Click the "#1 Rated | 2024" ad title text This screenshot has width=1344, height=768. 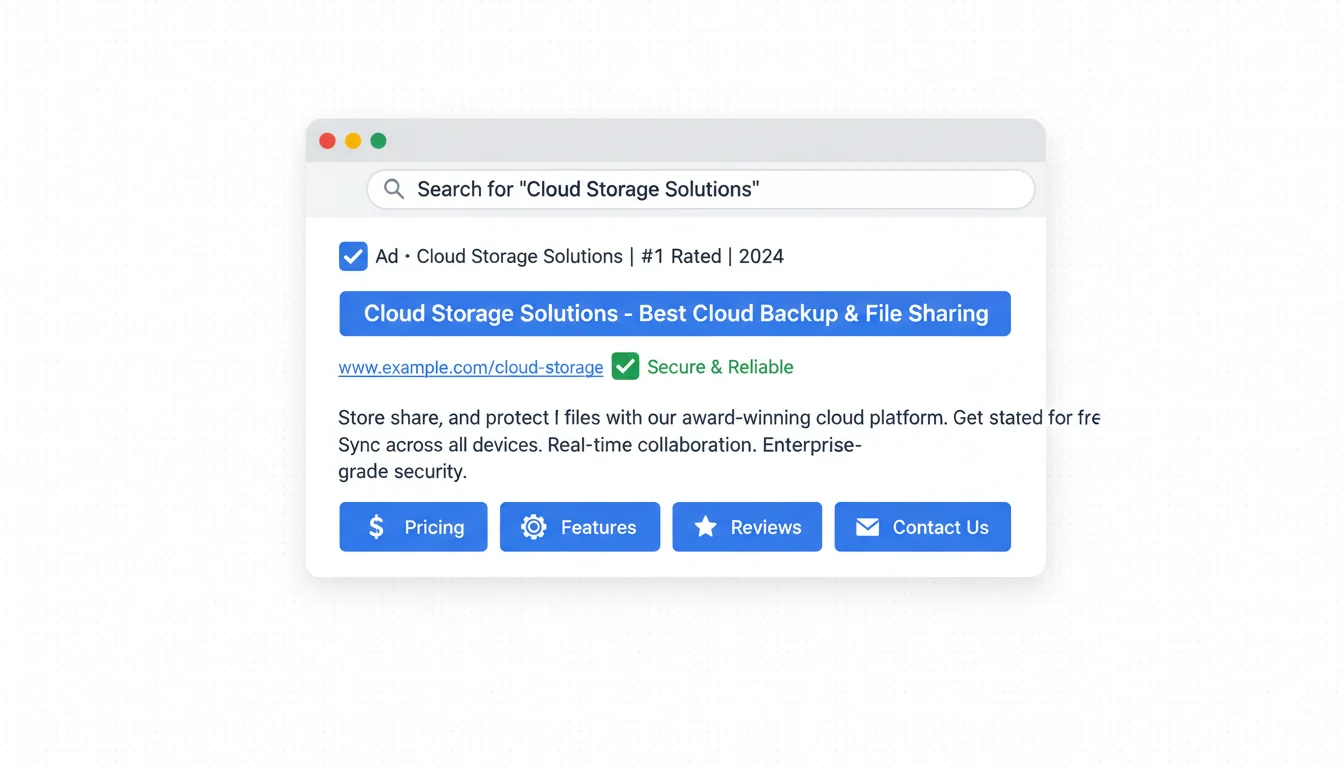click(712, 256)
